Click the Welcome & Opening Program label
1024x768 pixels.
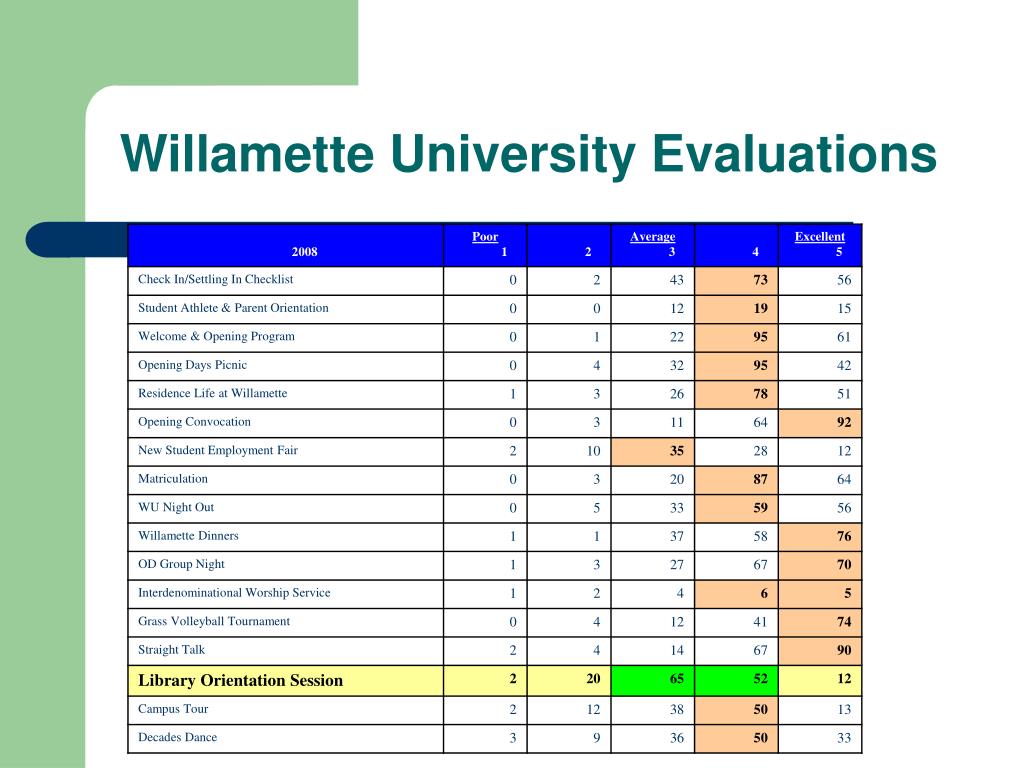click(x=216, y=336)
